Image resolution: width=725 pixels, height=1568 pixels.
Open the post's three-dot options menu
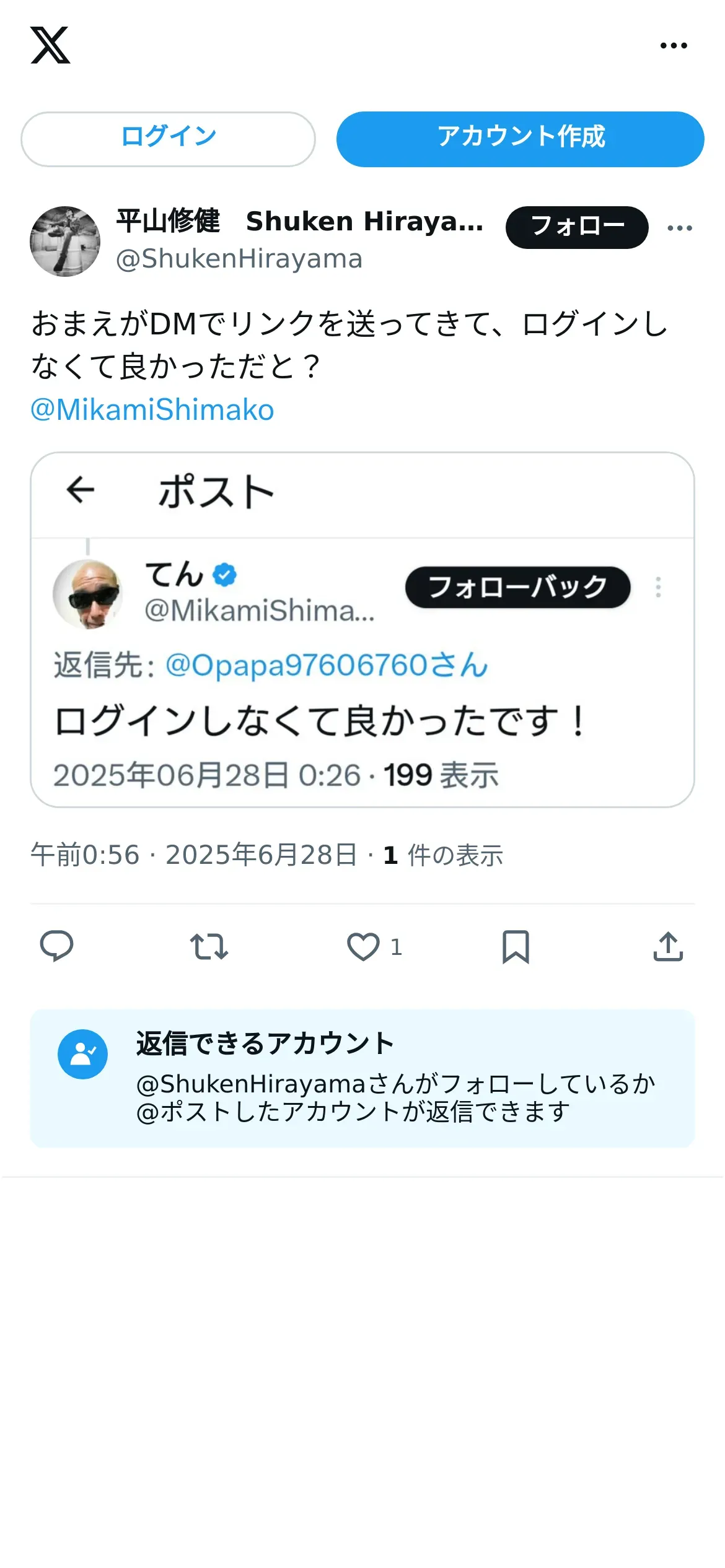pyautogui.click(x=680, y=229)
